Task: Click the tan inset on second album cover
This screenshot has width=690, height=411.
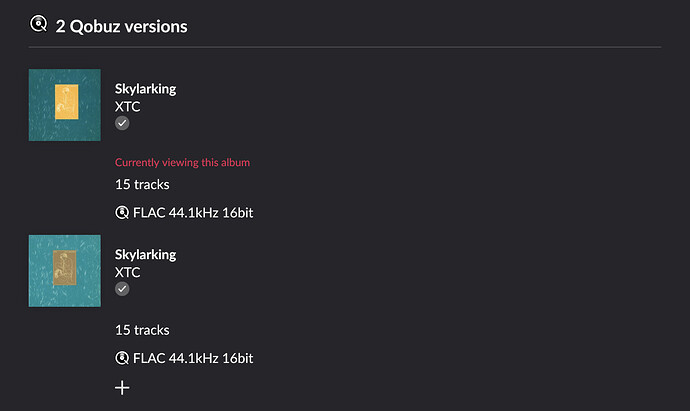Action: (65, 268)
